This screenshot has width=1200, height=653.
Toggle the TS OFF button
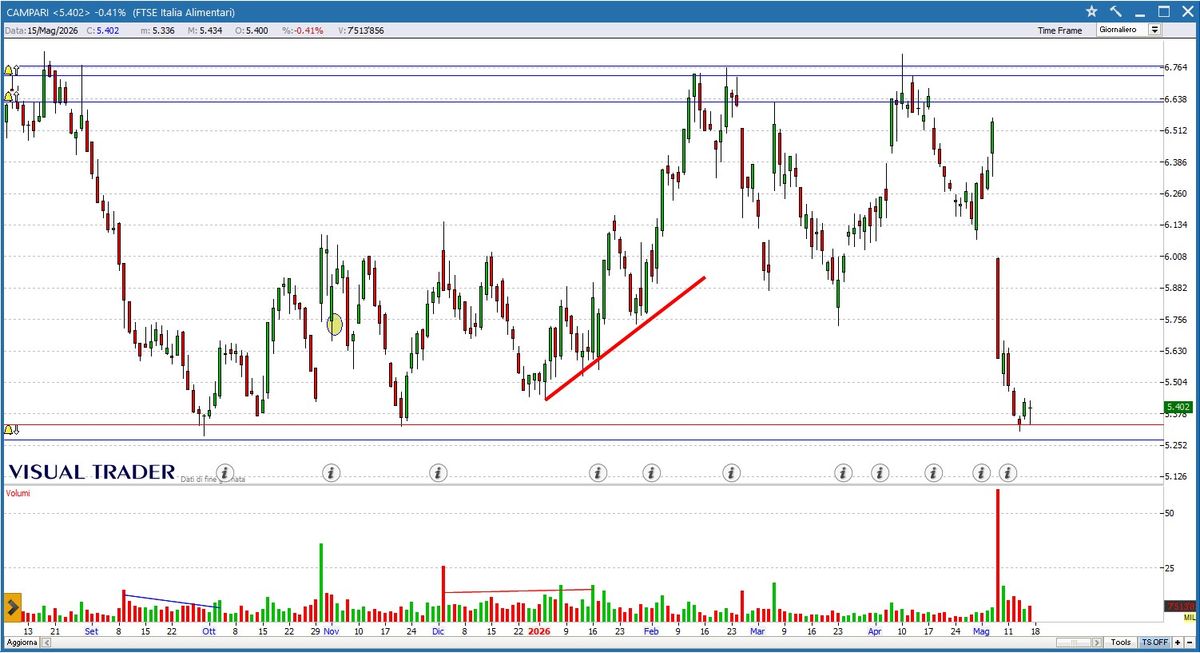tap(1155, 642)
